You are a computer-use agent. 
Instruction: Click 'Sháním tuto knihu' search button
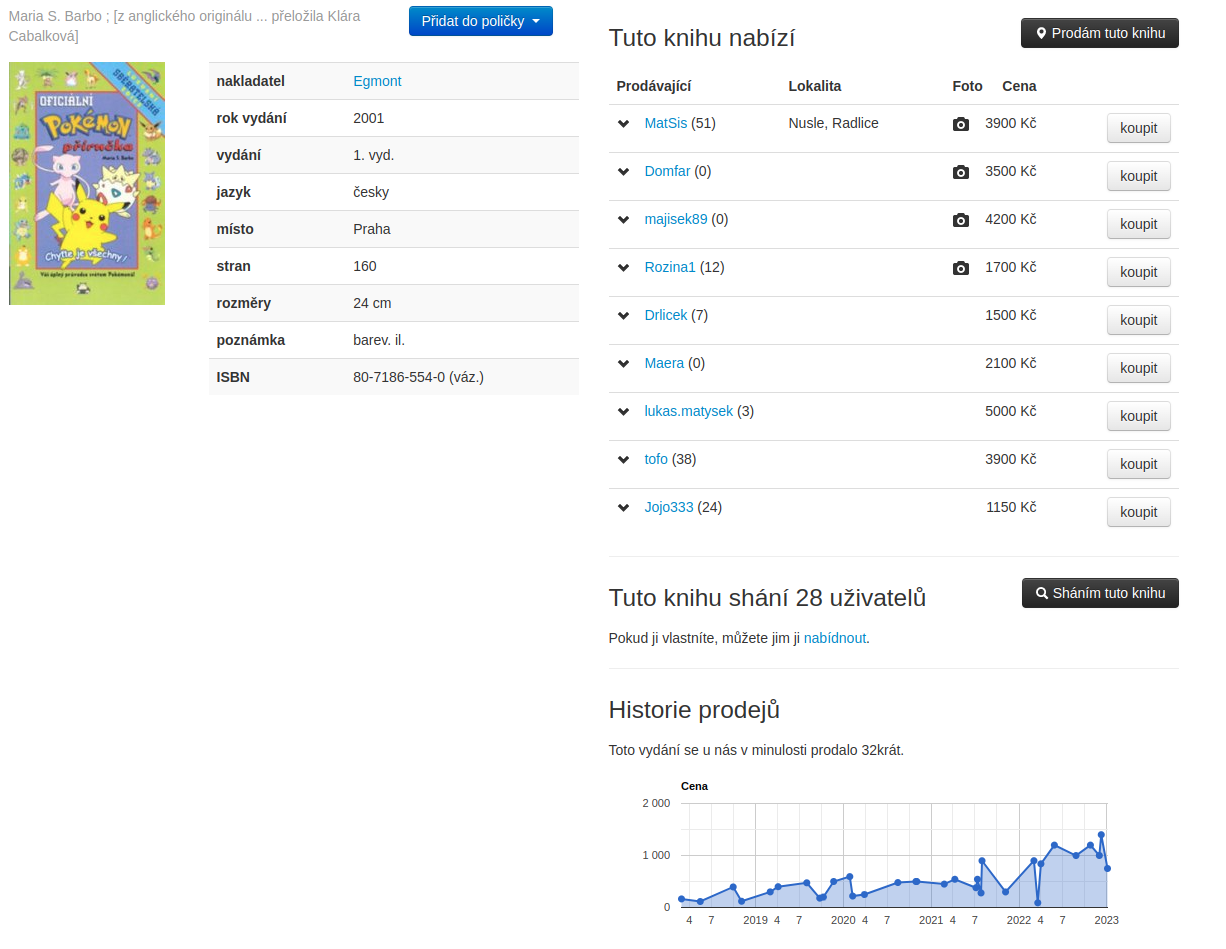coord(1099,593)
